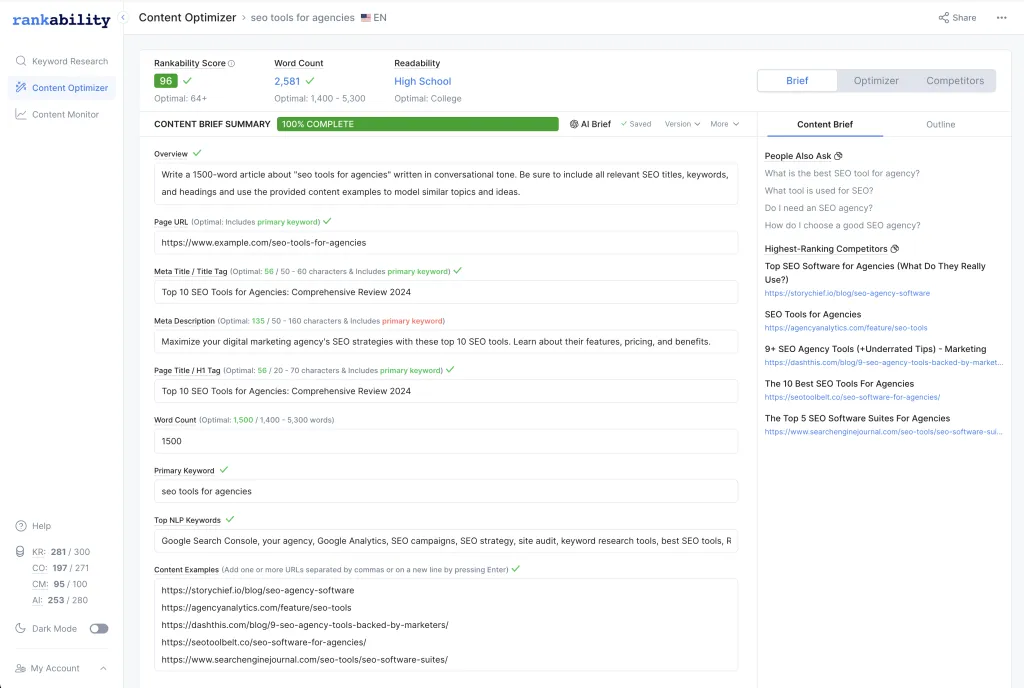Open the storychief.io competitor link
The image size is (1024, 688).
click(x=847, y=293)
